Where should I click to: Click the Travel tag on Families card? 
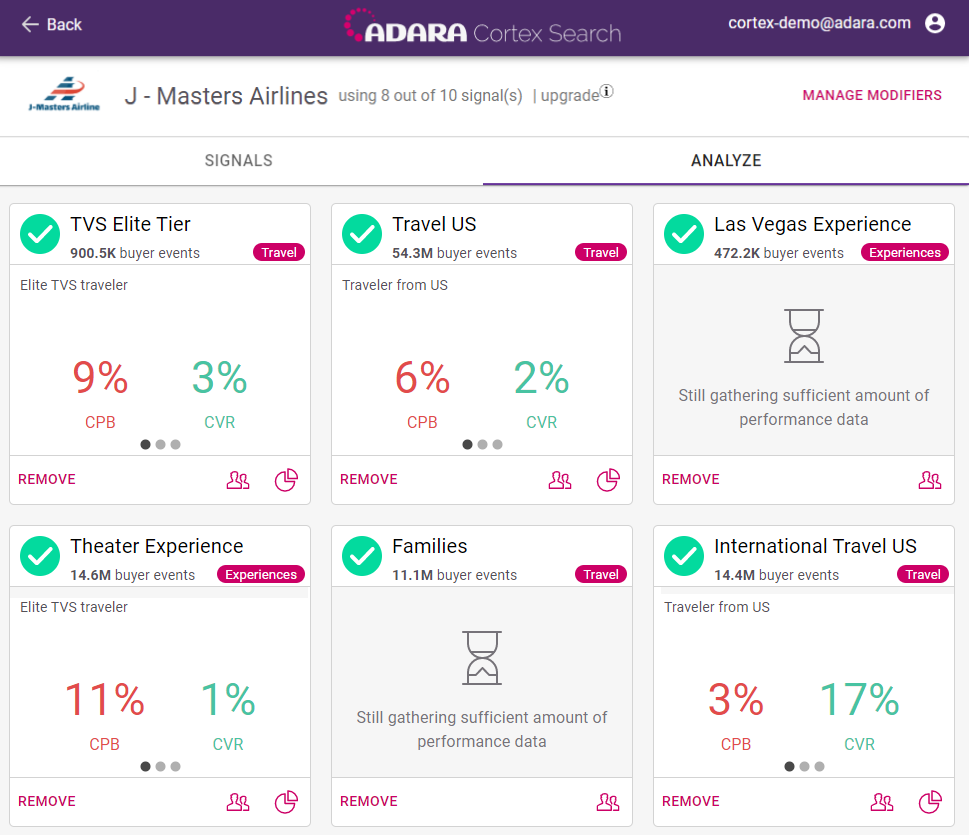[601, 574]
